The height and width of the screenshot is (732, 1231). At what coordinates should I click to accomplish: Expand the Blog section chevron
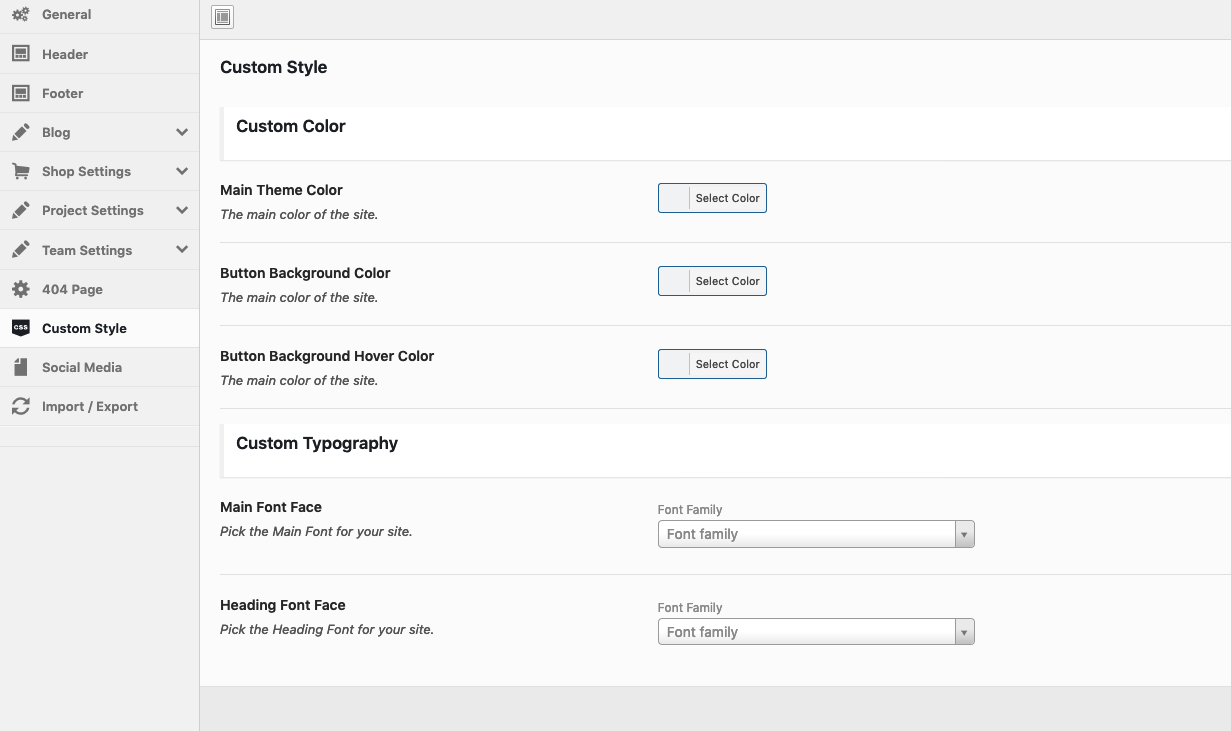click(x=181, y=132)
